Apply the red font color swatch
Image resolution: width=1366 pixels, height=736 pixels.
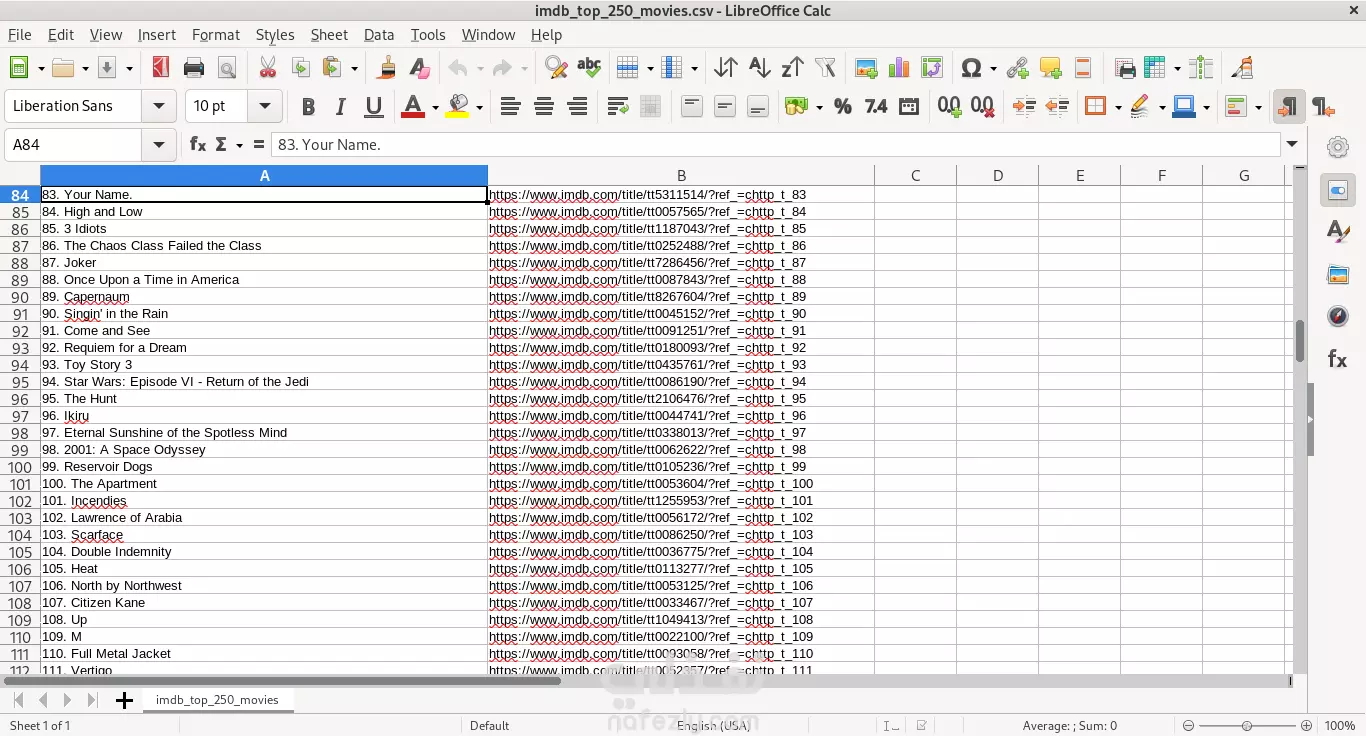click(413, 107)
